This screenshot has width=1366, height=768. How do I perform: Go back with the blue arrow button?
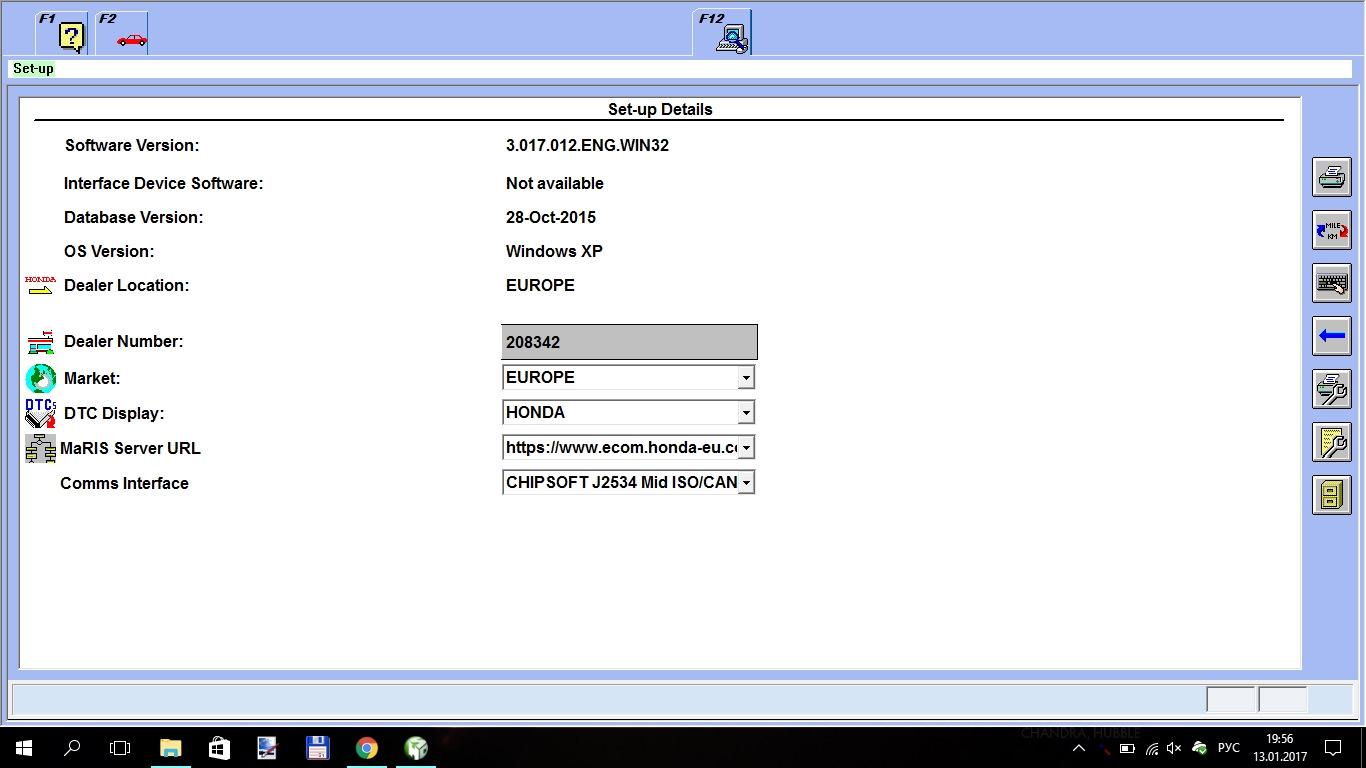1331,336
